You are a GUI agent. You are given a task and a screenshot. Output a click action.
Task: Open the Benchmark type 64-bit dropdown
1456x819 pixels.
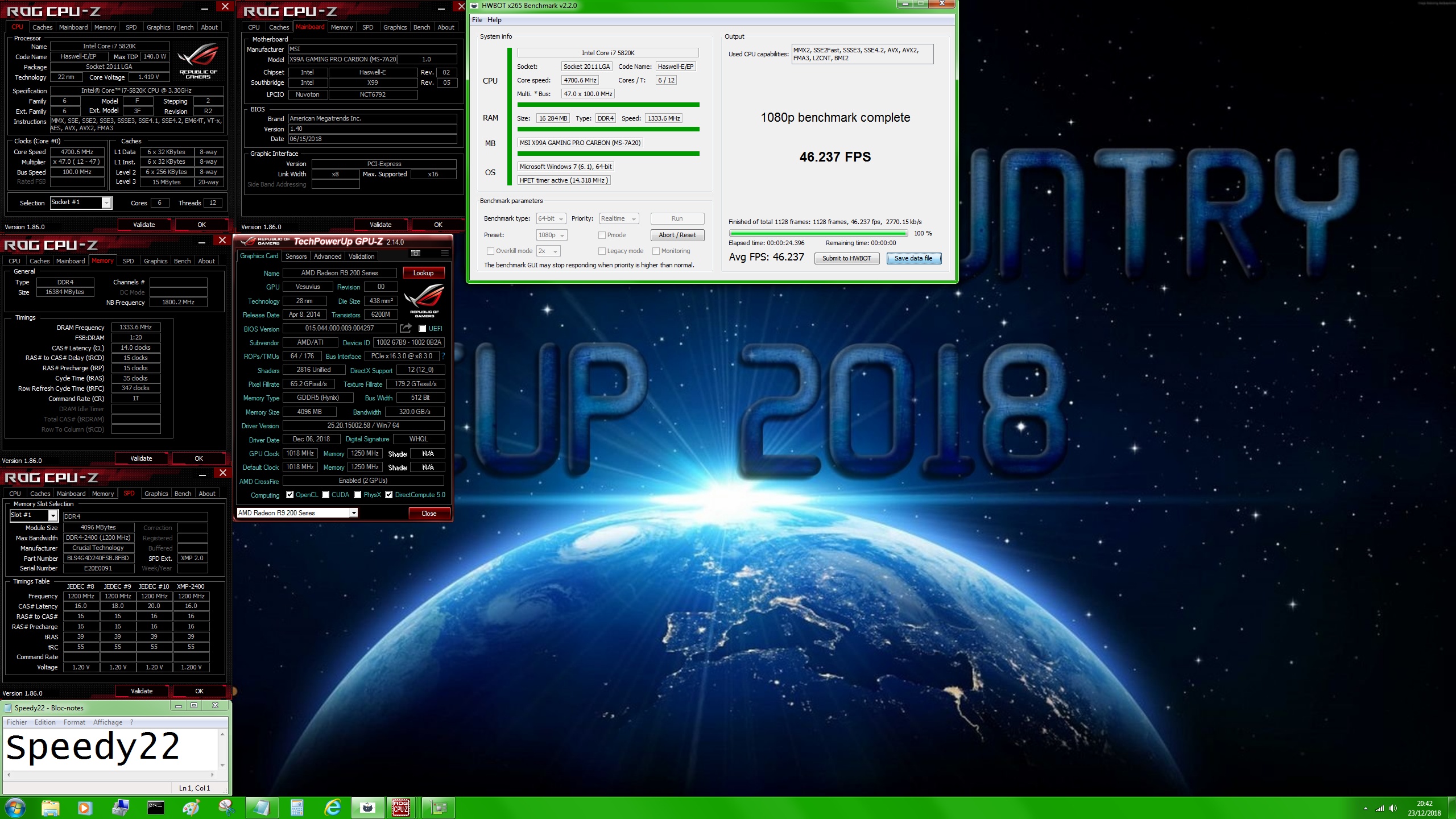551,218
